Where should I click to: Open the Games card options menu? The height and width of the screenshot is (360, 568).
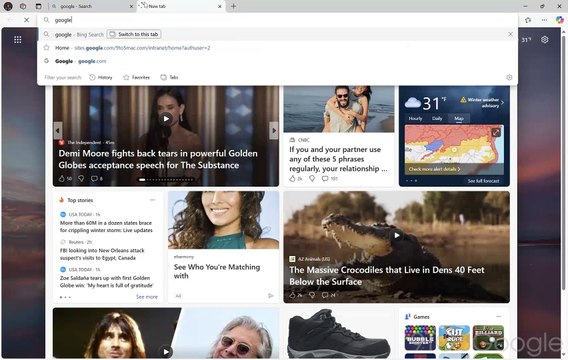point(499,317)
